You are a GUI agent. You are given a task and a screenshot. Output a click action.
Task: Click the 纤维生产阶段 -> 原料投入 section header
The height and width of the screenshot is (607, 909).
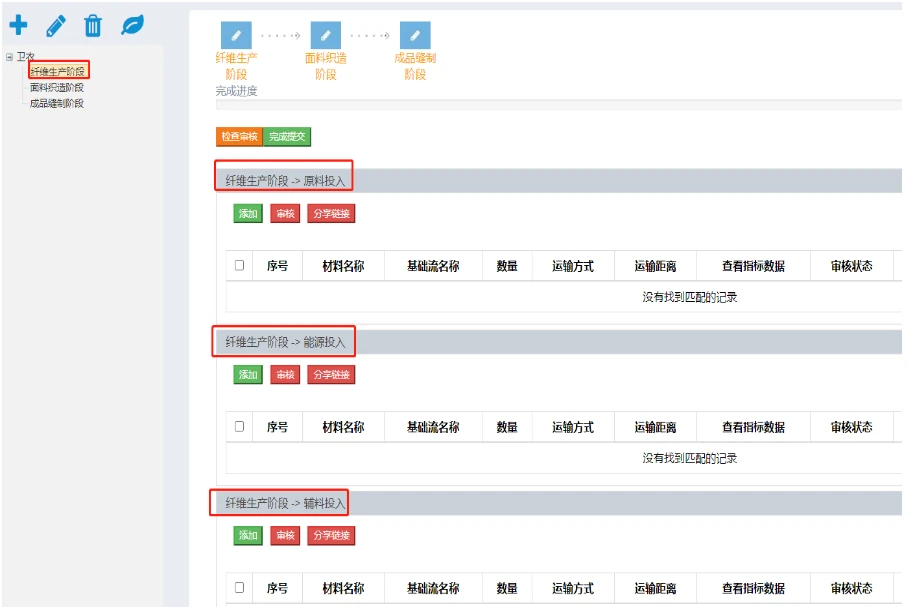(x=559, y=181)
